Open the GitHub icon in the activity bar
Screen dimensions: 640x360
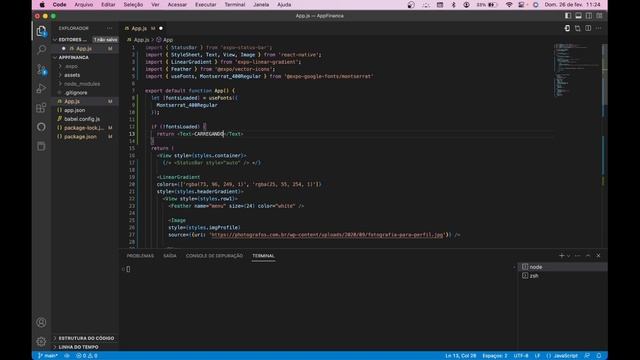tap(41, 127)
